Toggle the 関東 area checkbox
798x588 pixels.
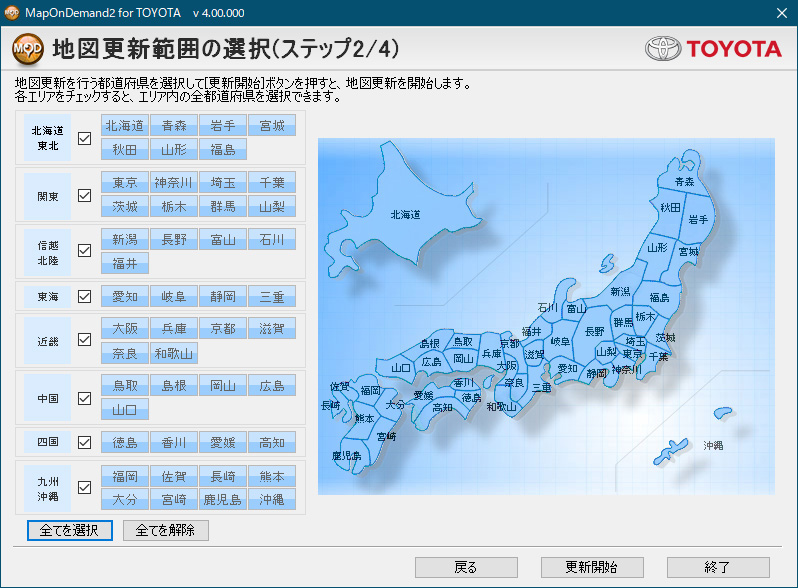point(84,196)
